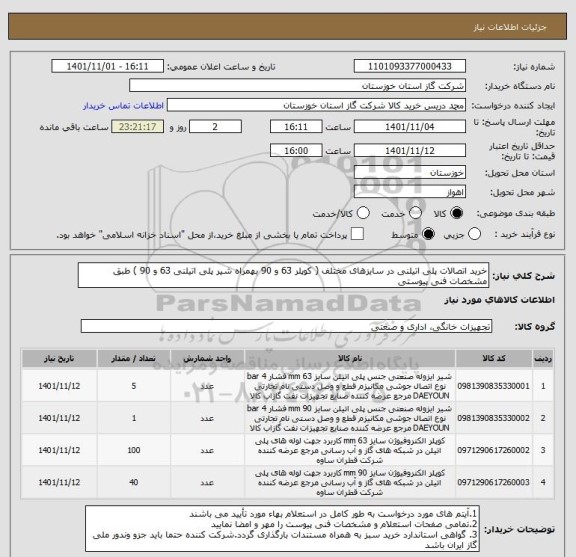576x557 pixels.
Task: Click the اطلاعات کالاهای مورد نیاز heading
Action: pos(499,300)
